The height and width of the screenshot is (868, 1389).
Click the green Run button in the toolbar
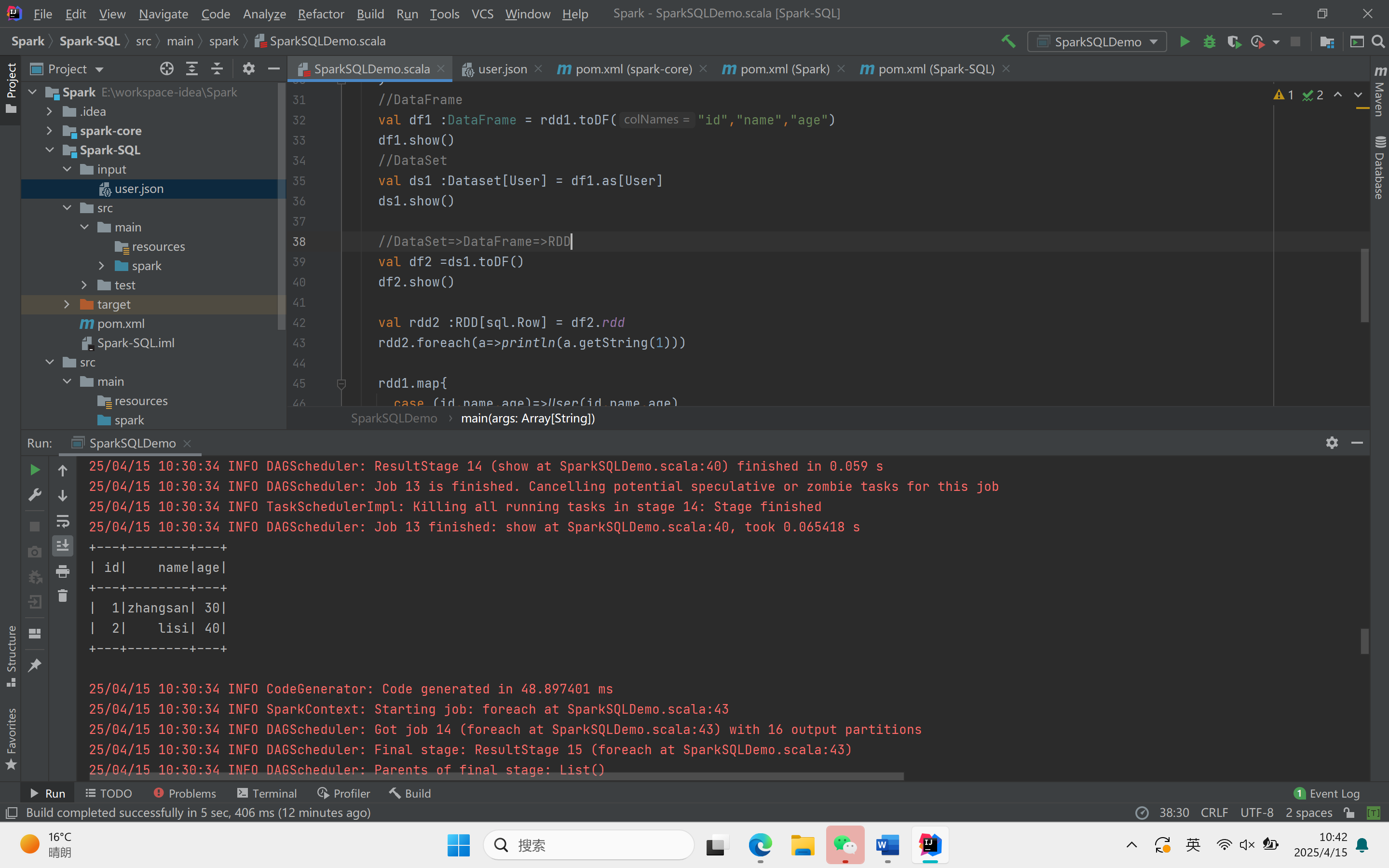(x=1184, y=42)
